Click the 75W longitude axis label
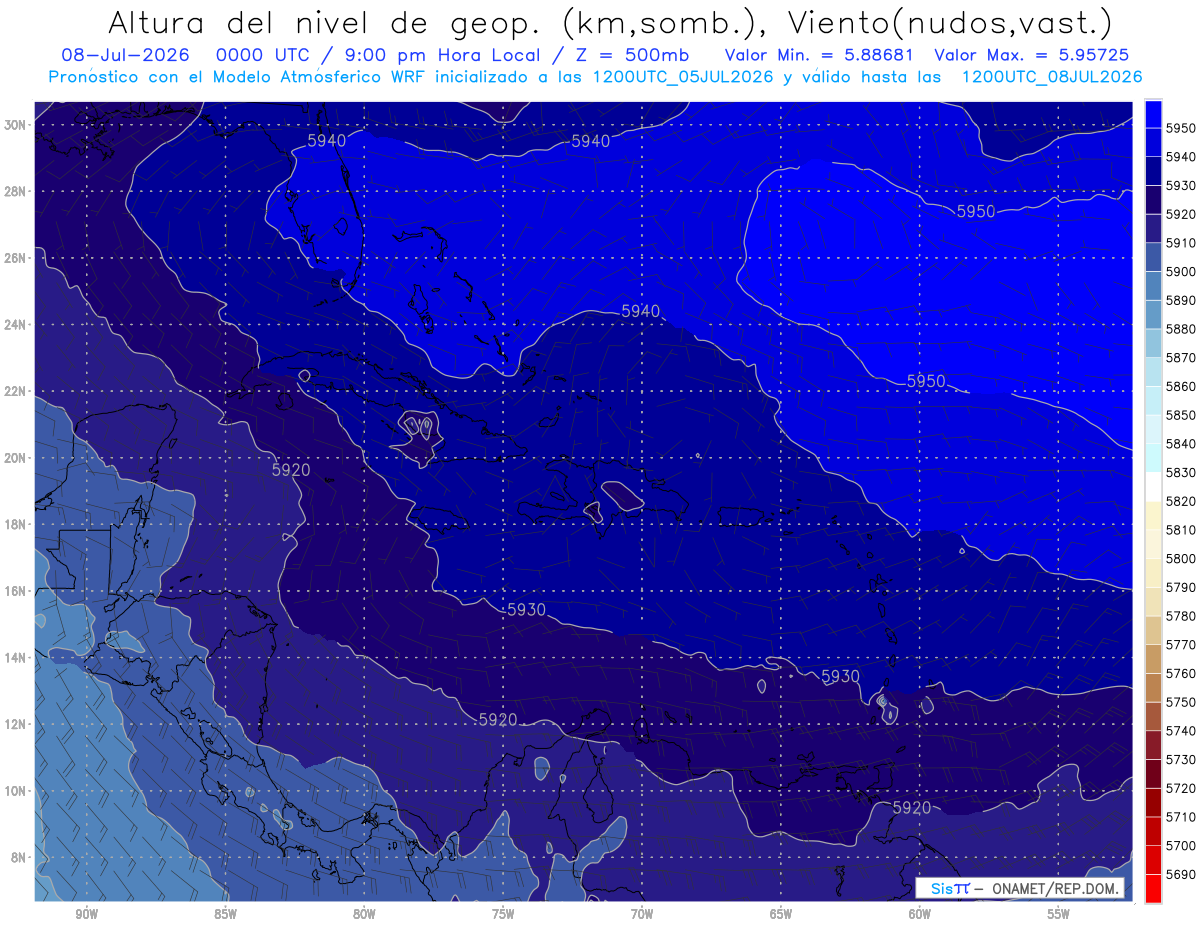The width and height of the screenshot is (1200, 927). [503, 915]
